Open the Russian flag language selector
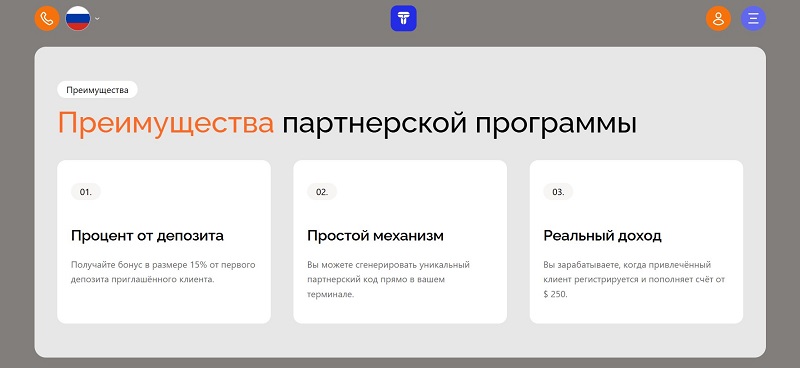 coord(78,18)
